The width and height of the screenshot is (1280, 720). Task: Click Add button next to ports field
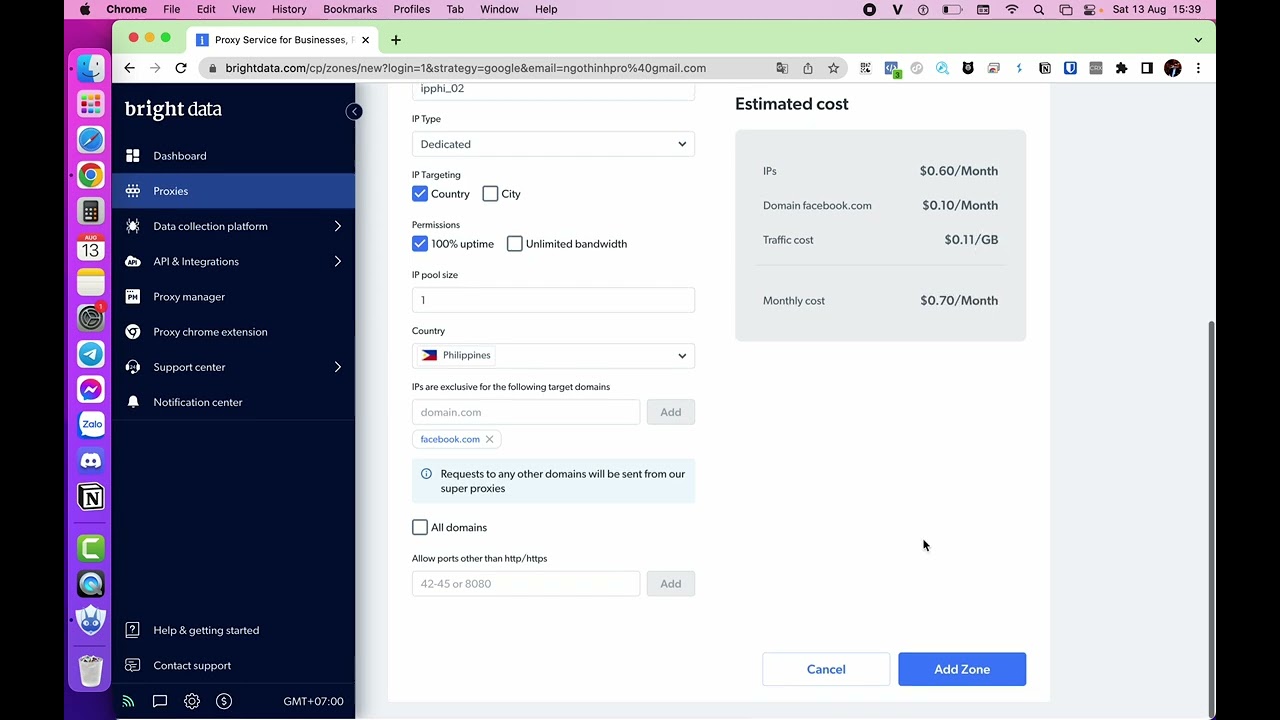pos(671,584)
